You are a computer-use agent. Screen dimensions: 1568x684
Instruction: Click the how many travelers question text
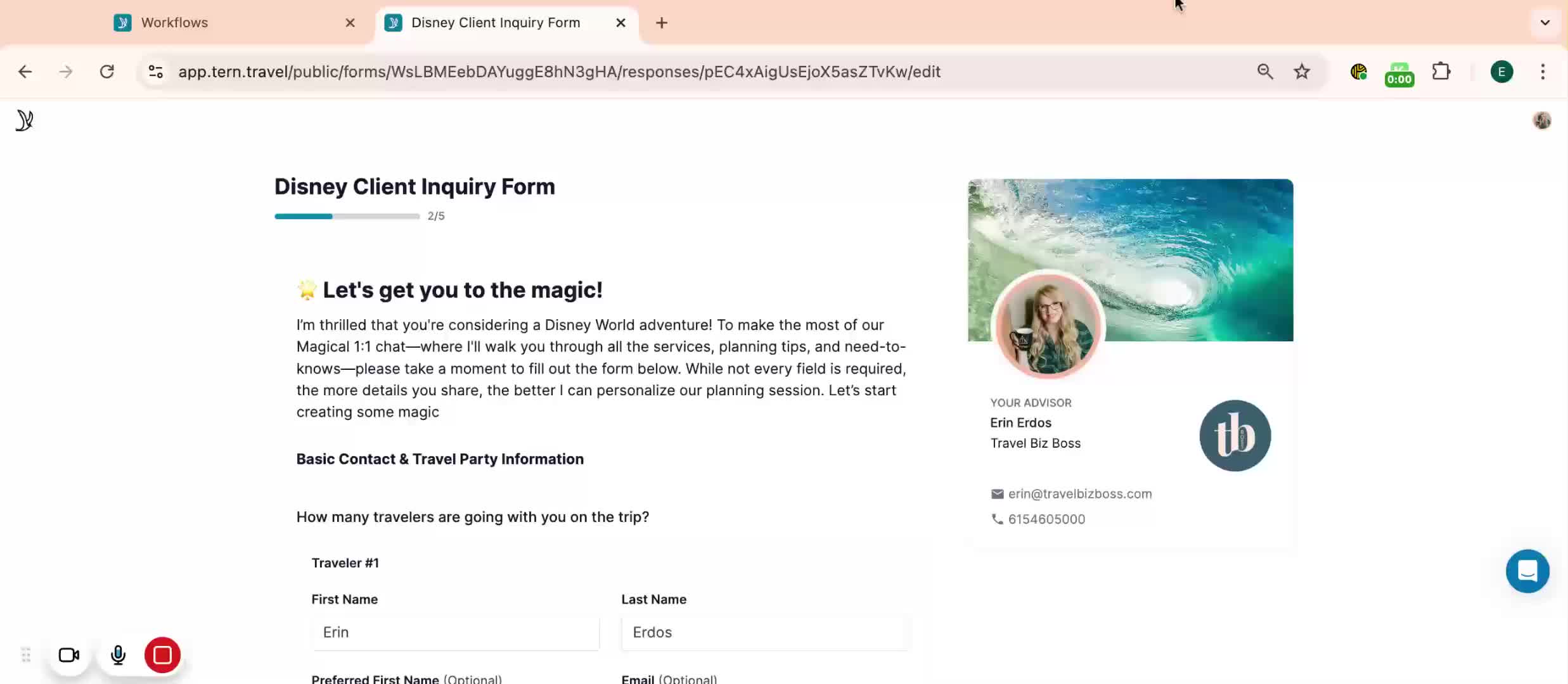pos(473,517)
